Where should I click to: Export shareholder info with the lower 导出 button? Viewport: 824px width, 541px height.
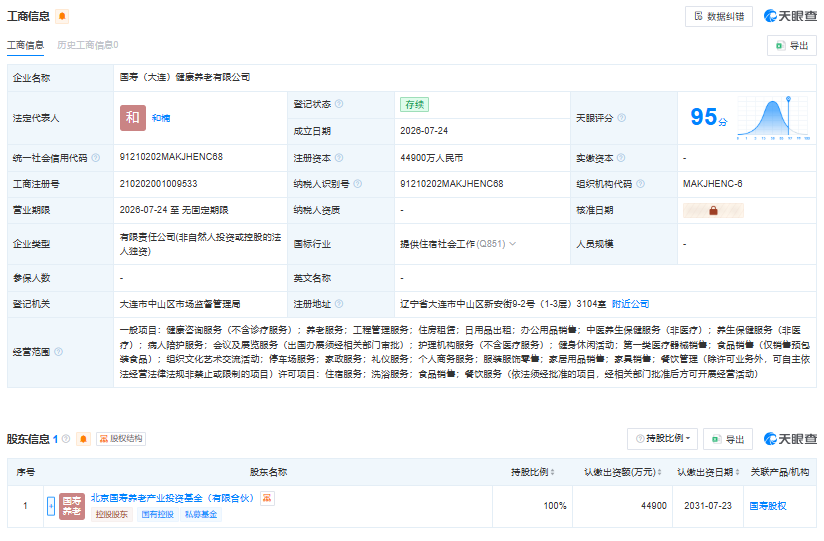[x=728, y=439]
